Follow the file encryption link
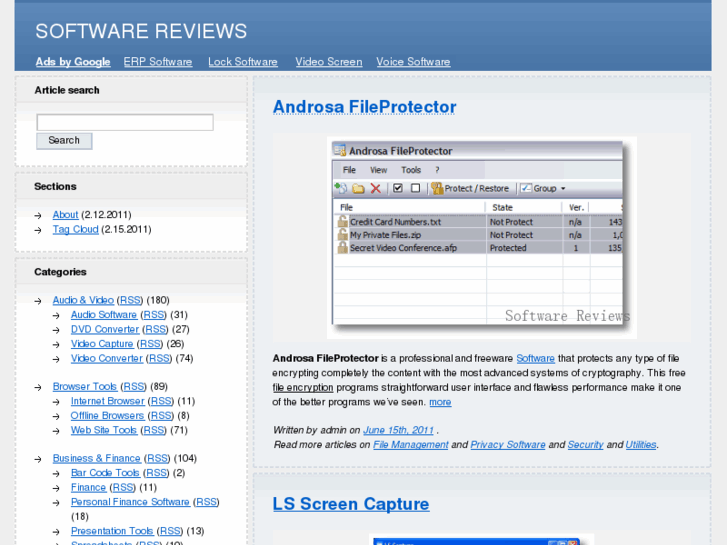 coord(303,387)
